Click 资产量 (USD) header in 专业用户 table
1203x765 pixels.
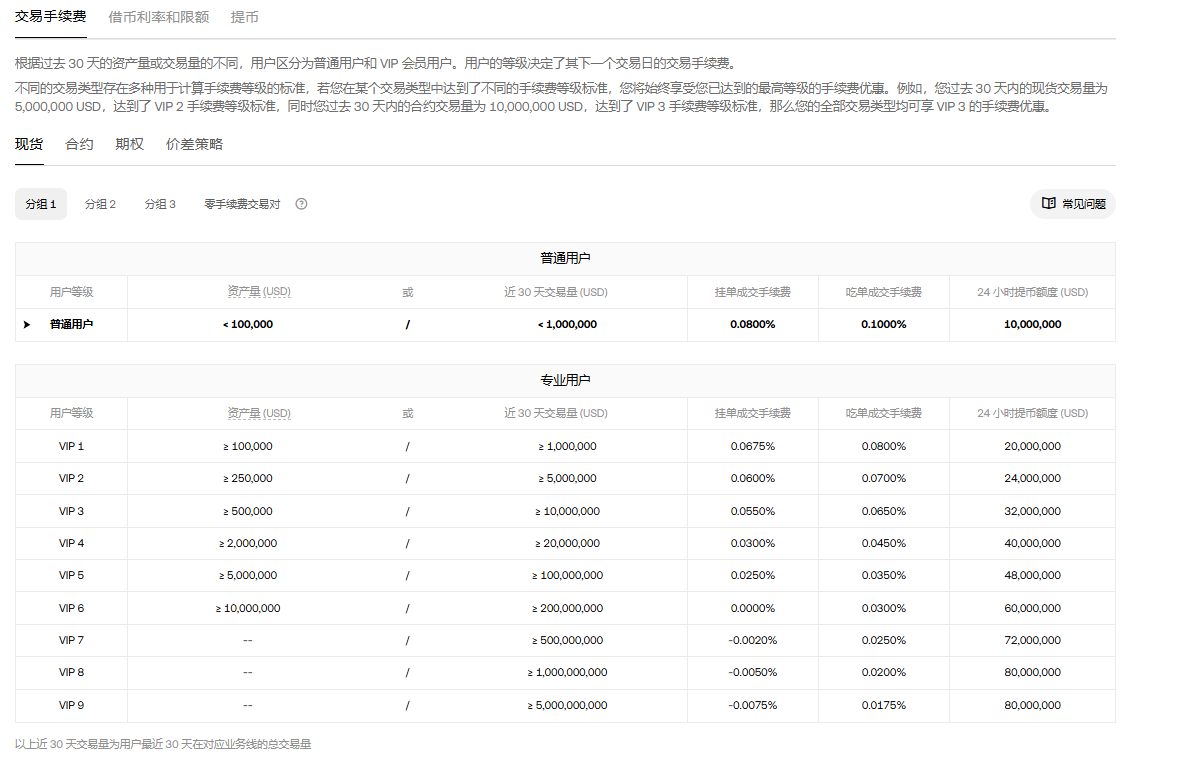pos(259,413)
